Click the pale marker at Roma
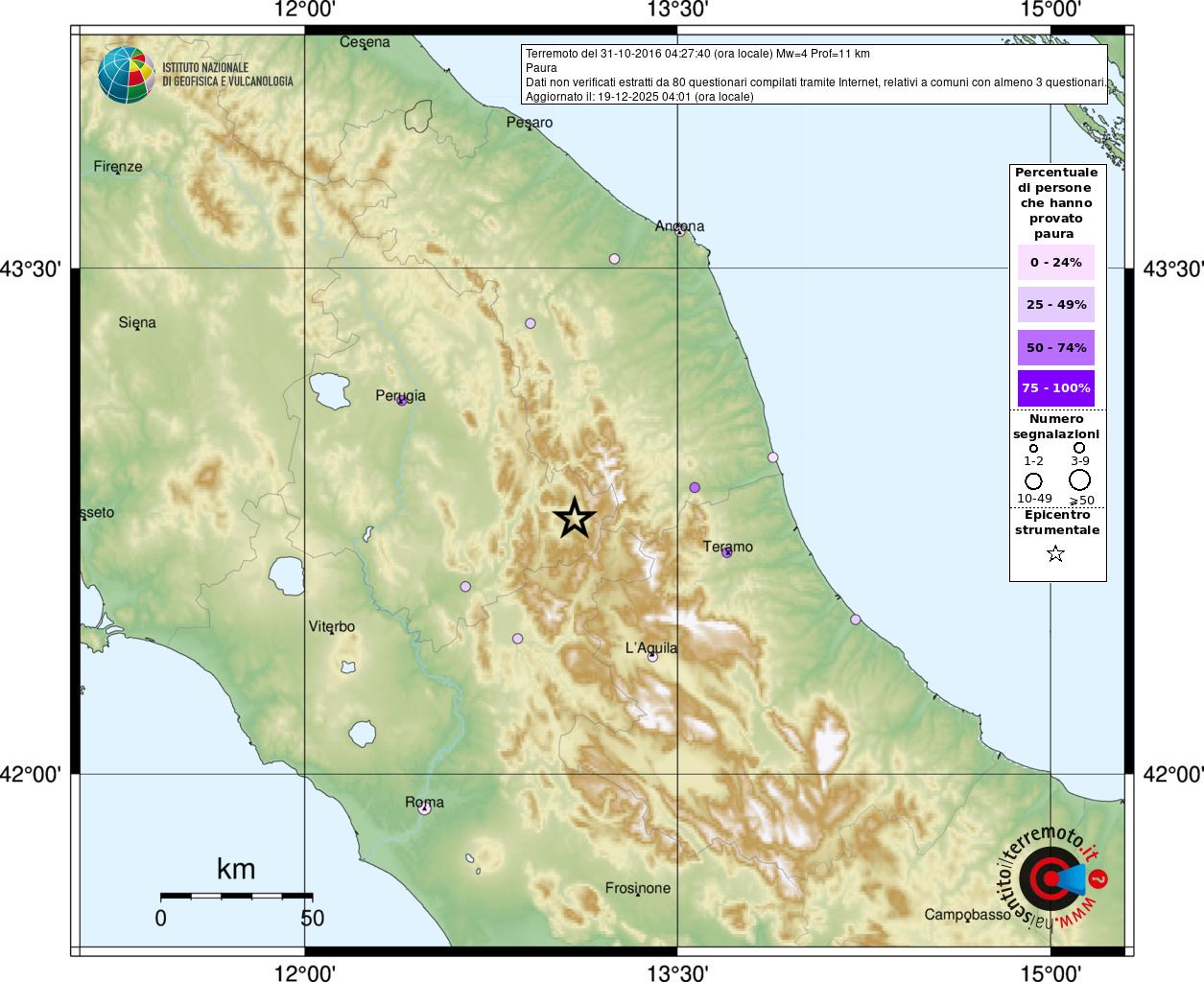Screen dimensions: 1204x982 coord(424,809)
